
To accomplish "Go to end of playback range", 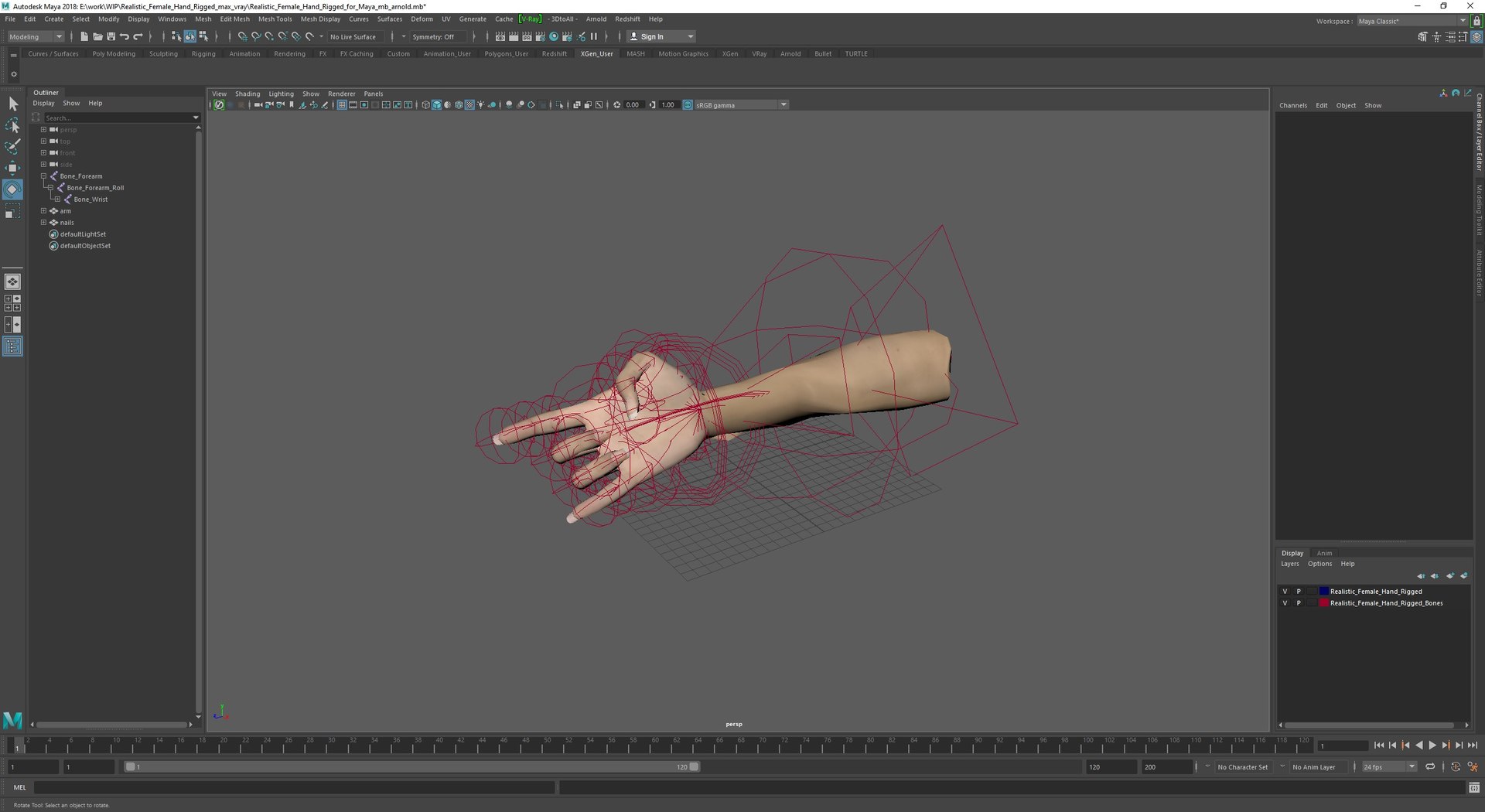I will (1473, 745).
